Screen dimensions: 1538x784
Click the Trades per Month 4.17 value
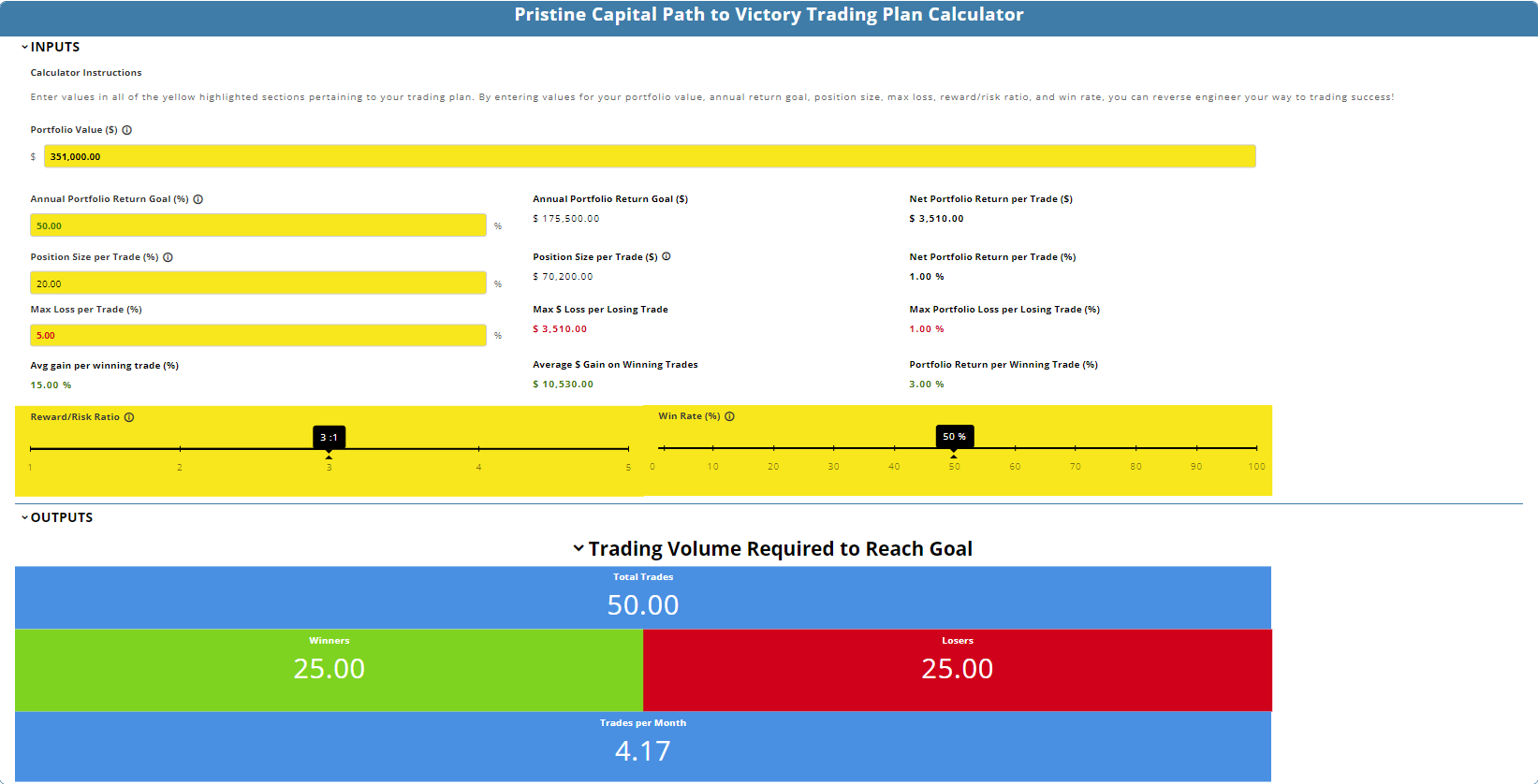(643, 751)
